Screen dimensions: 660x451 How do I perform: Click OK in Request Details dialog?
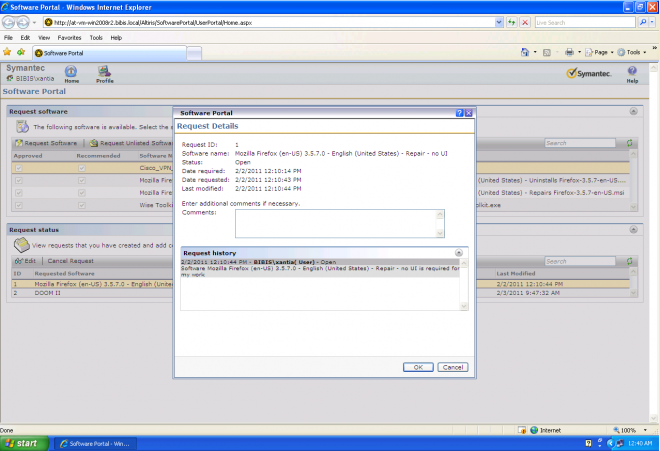(418, 367)
